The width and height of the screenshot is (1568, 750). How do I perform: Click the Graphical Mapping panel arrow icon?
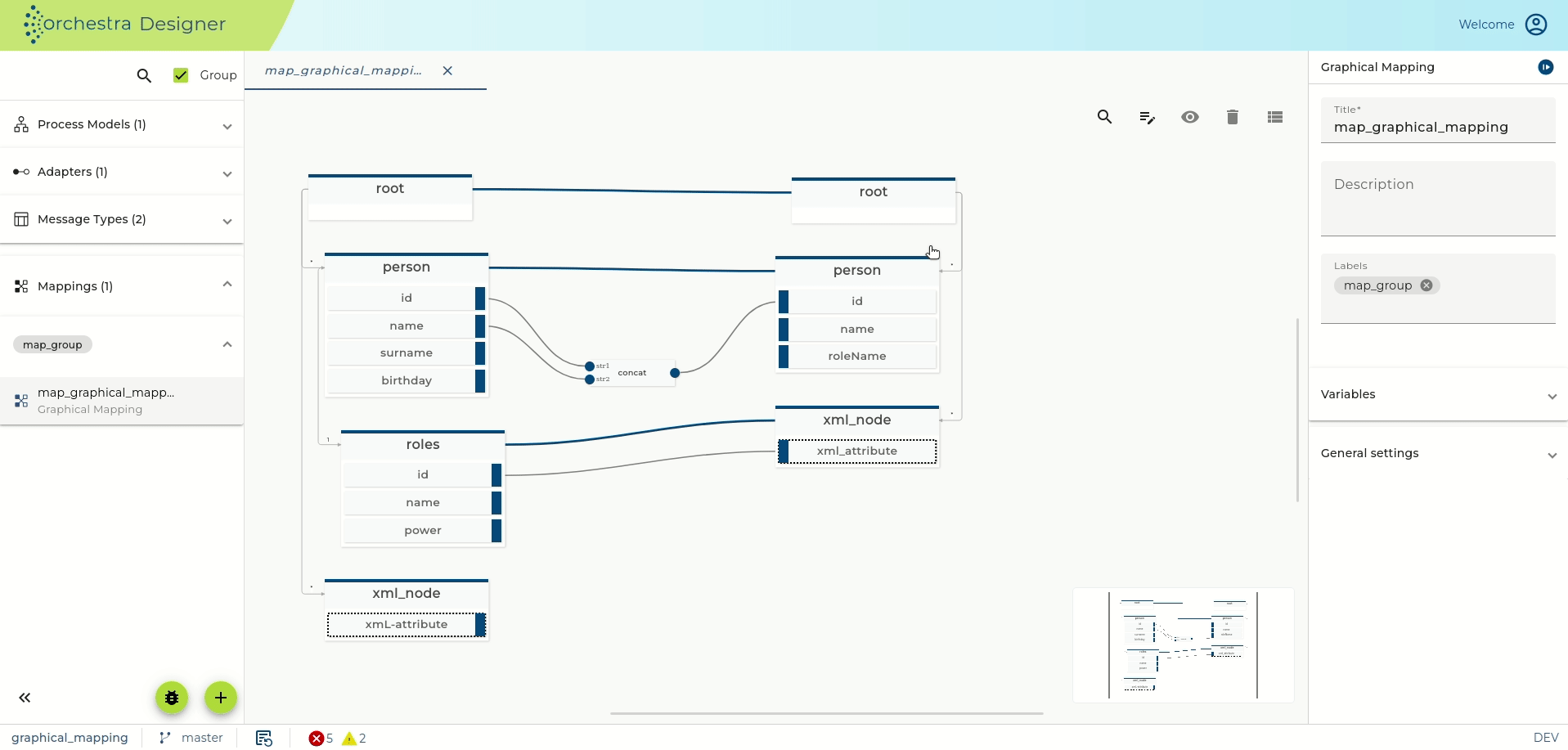pyautogui.click(x=1545, y=67)
